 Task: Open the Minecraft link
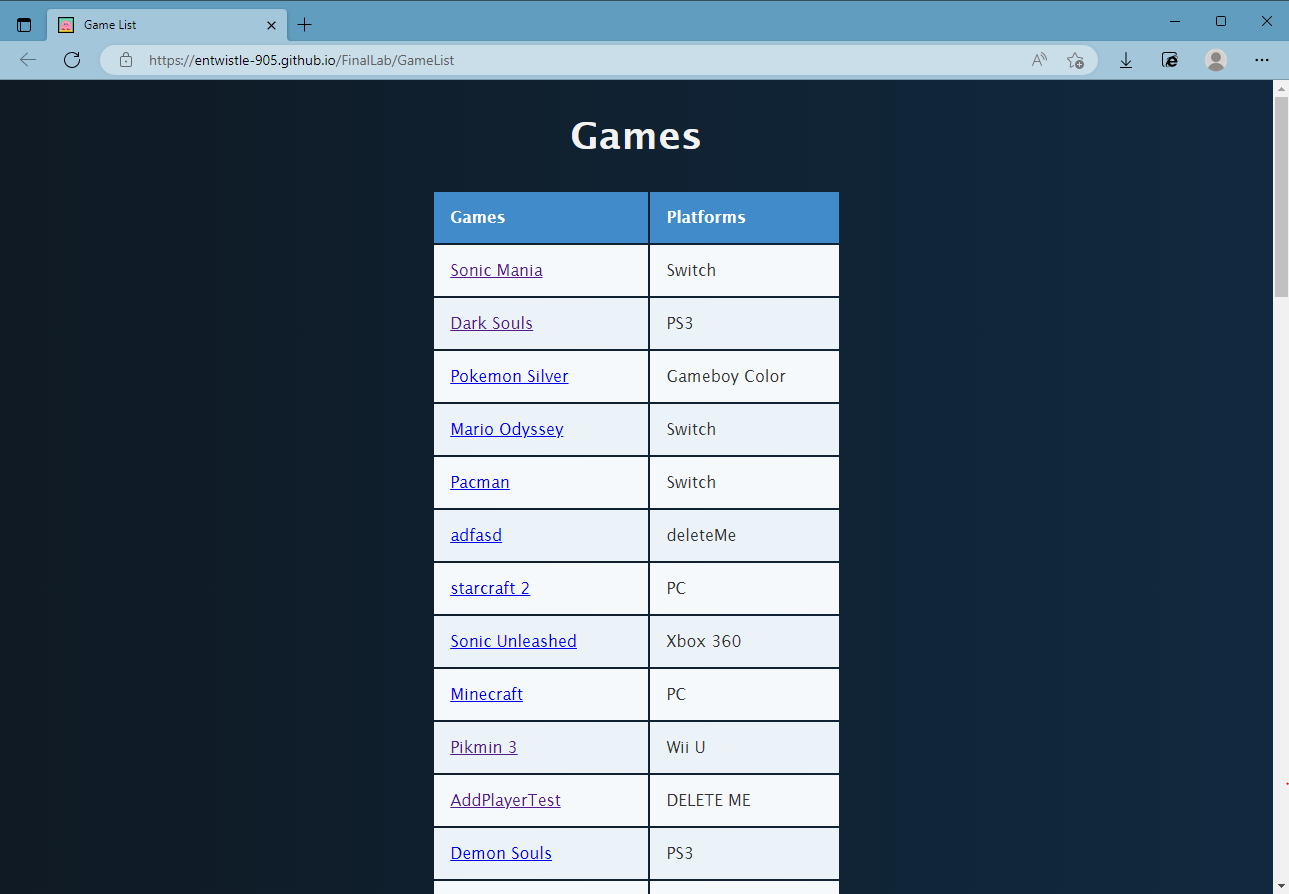[486, 694]
